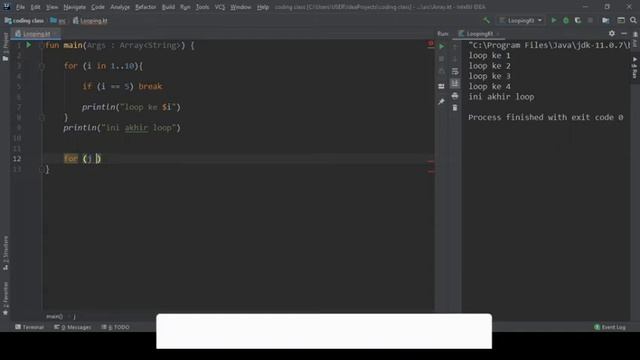640x360 pixels.
Task: Click the coding class breadcrumb
Action: 24,20
